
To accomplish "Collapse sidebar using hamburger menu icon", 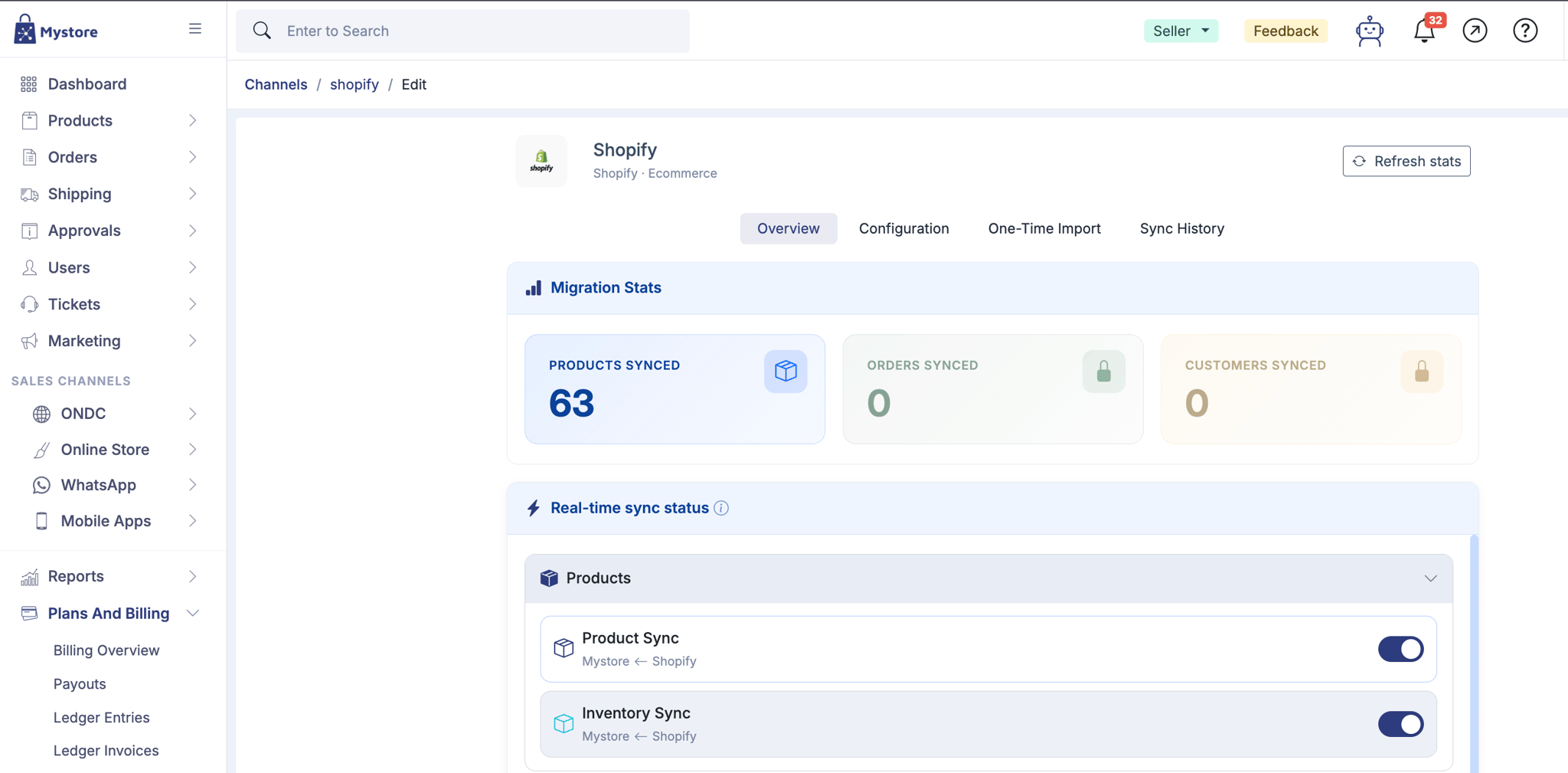I will coord(195,29).
